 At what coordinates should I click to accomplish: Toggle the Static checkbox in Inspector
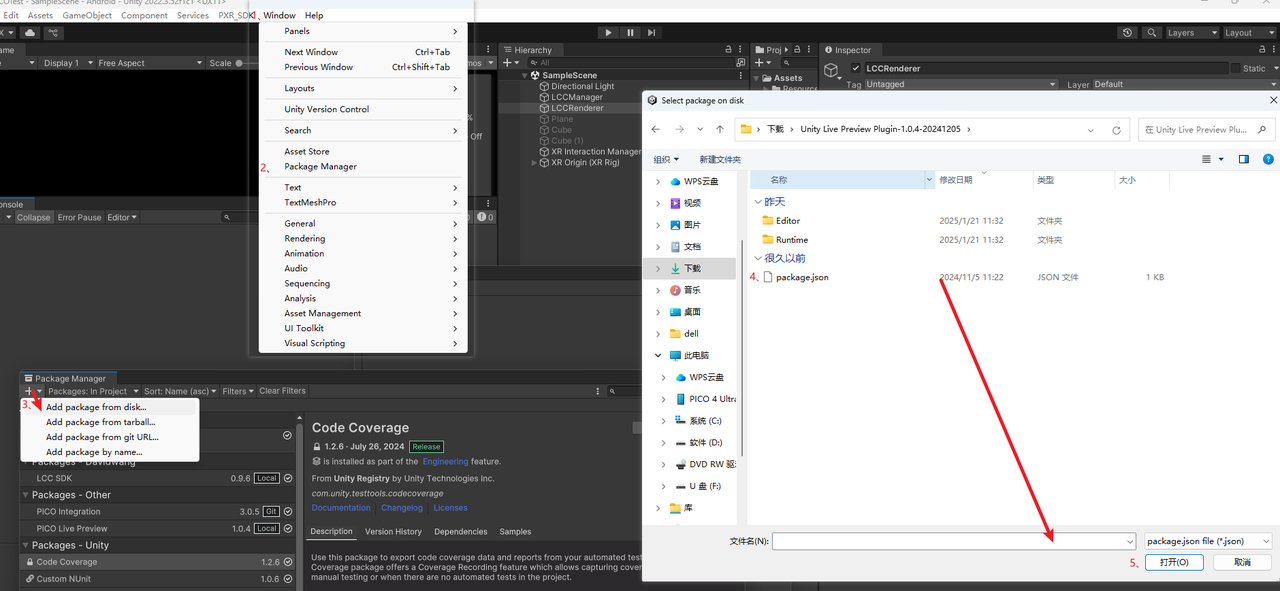tap(1234, 68)
